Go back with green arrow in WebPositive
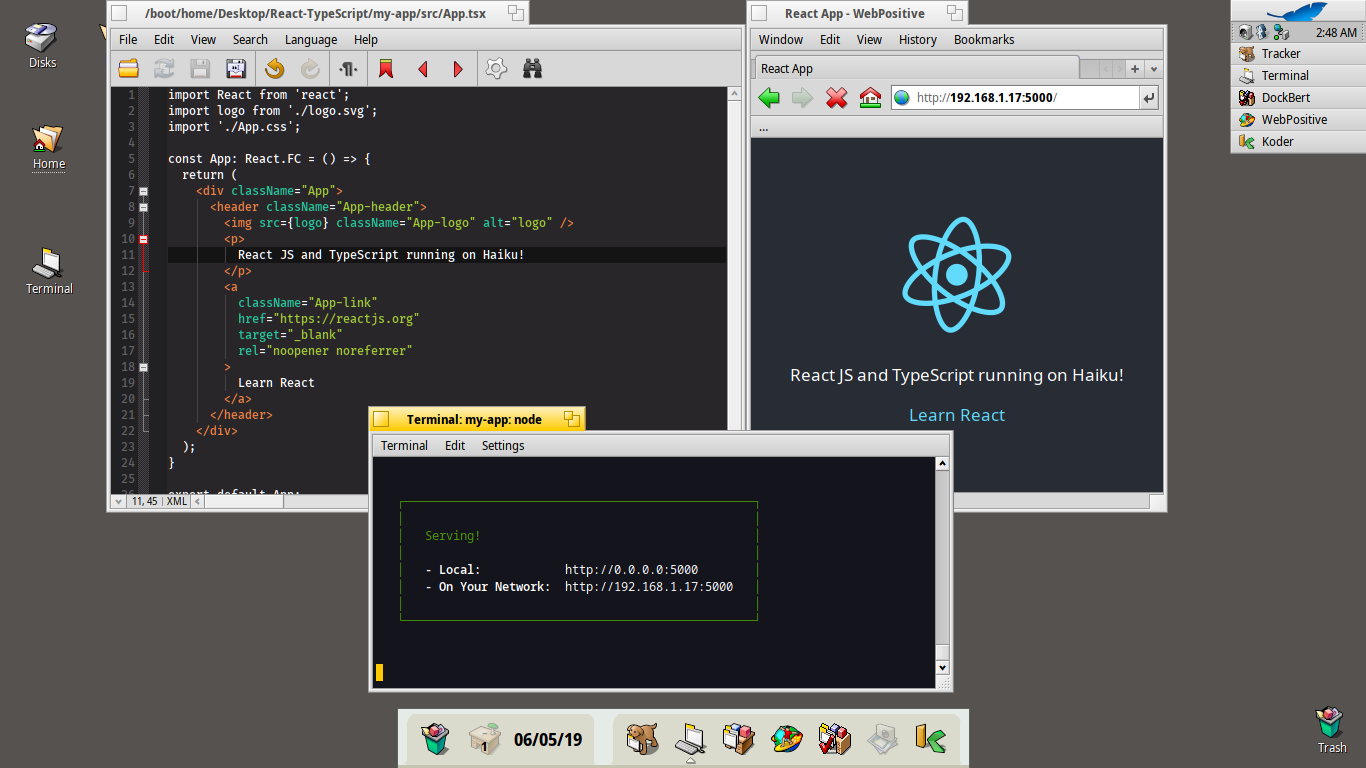Screen dimensions: 1366x768 (x=769, y=98)
